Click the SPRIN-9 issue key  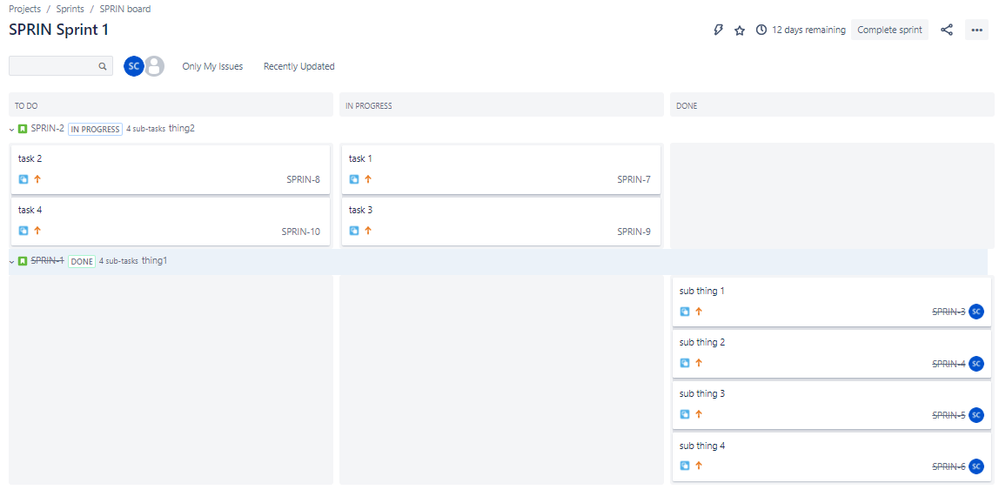(x=634, y=231)
